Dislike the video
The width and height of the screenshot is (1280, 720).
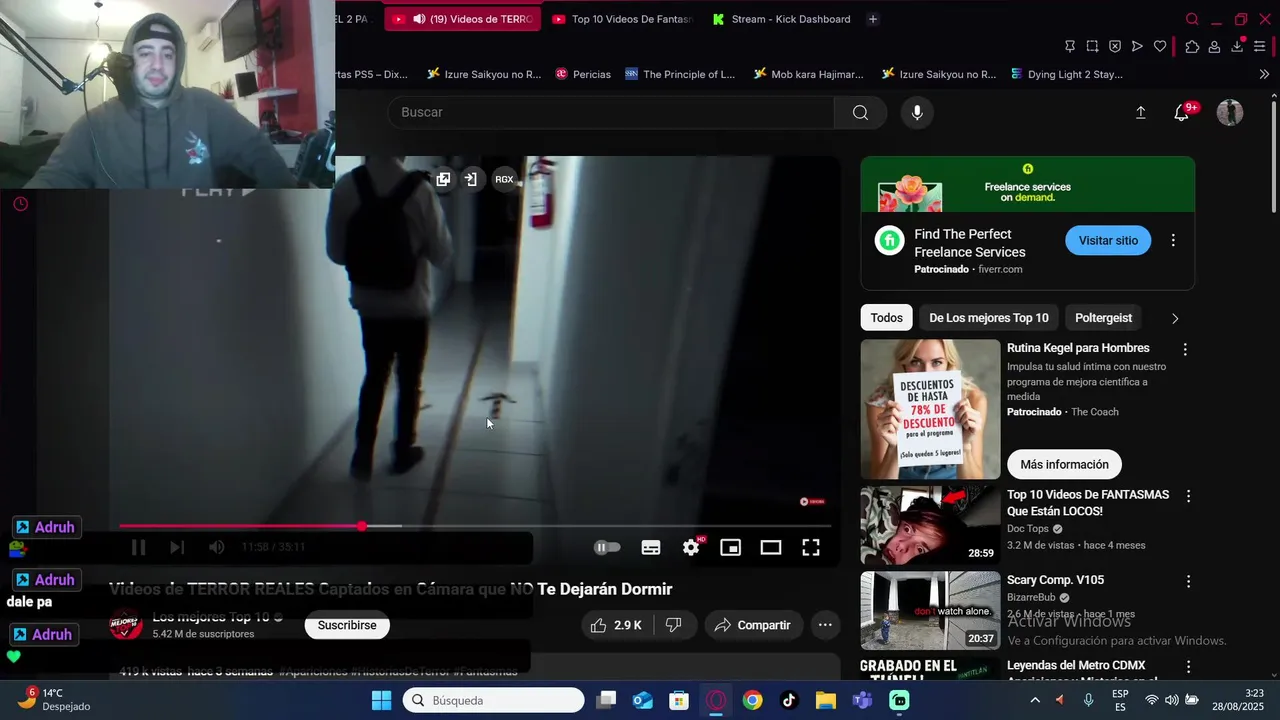tap(673, 625)
